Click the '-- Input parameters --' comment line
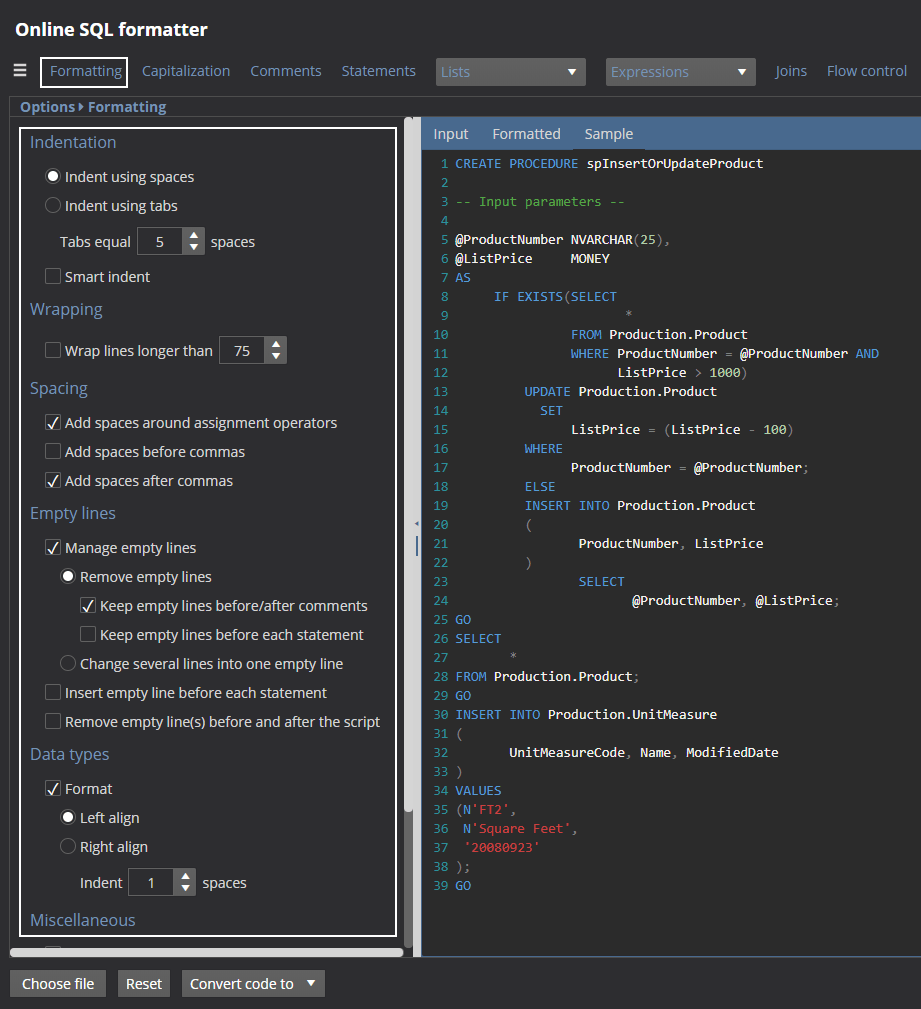Viewport: 921px width, 1009px height. tap(540, 201)
